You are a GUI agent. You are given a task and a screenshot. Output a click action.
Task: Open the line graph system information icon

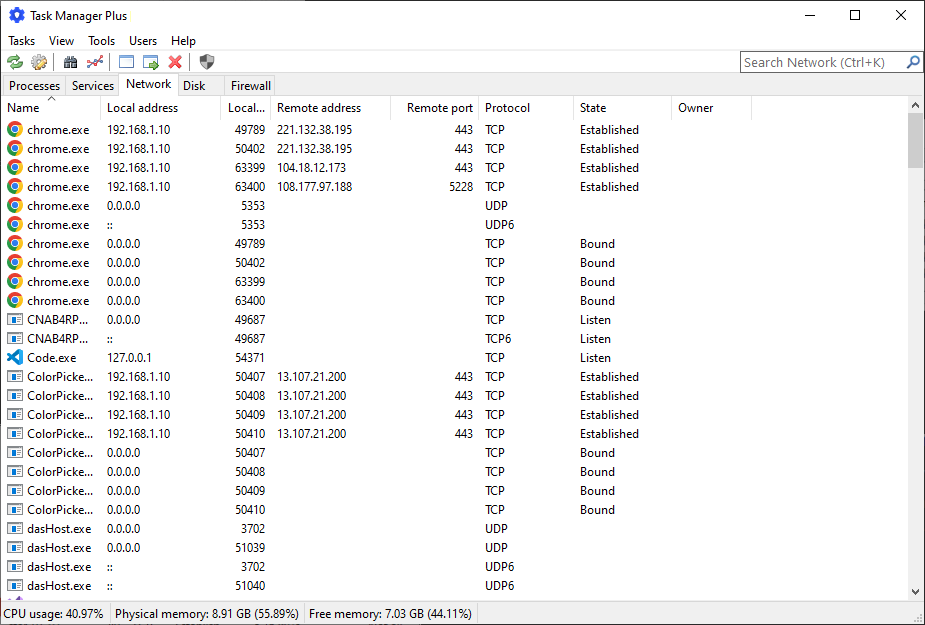(94, 62)
